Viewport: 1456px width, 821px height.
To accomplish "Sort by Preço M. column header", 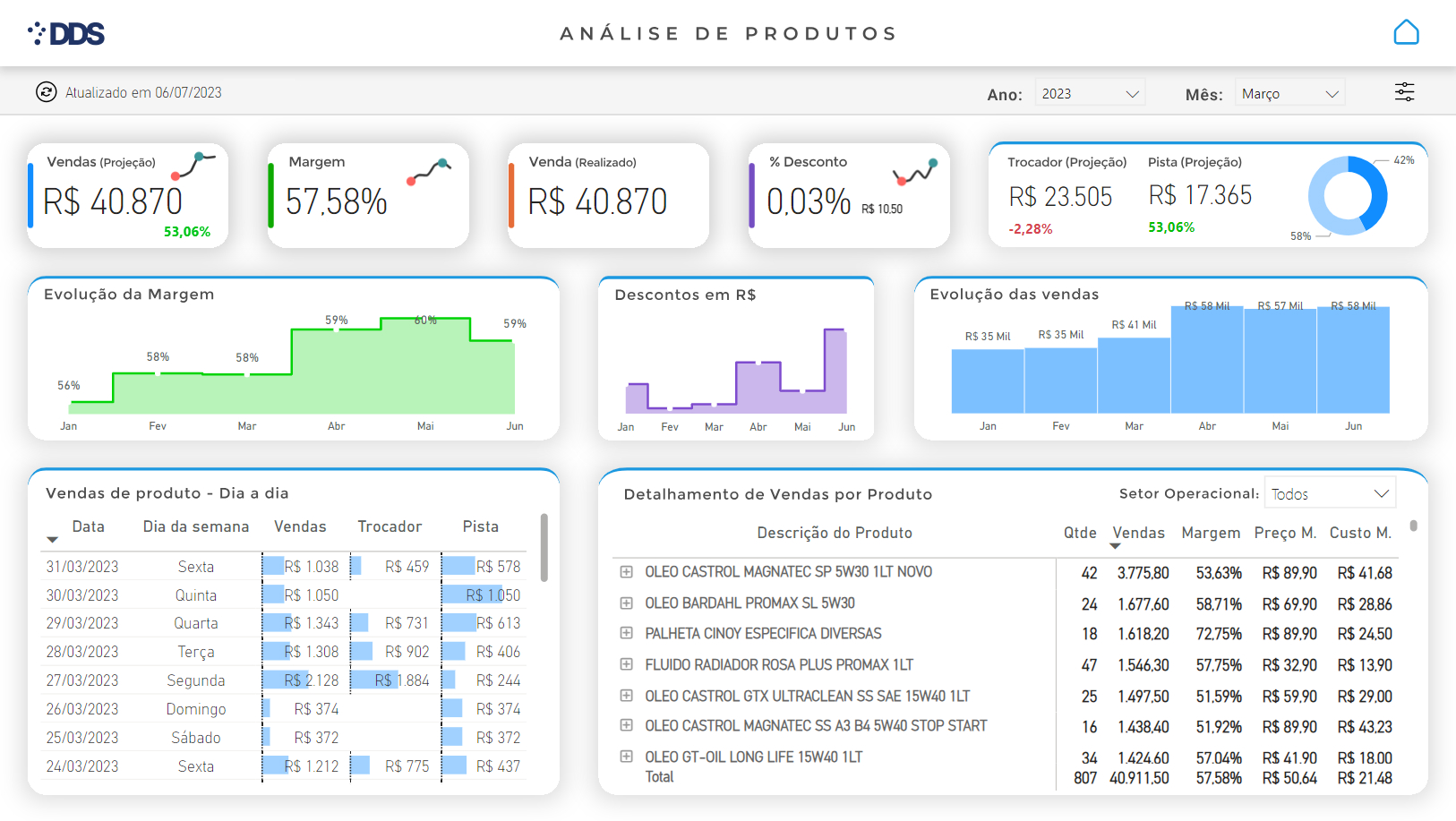I will [1285, 533].
